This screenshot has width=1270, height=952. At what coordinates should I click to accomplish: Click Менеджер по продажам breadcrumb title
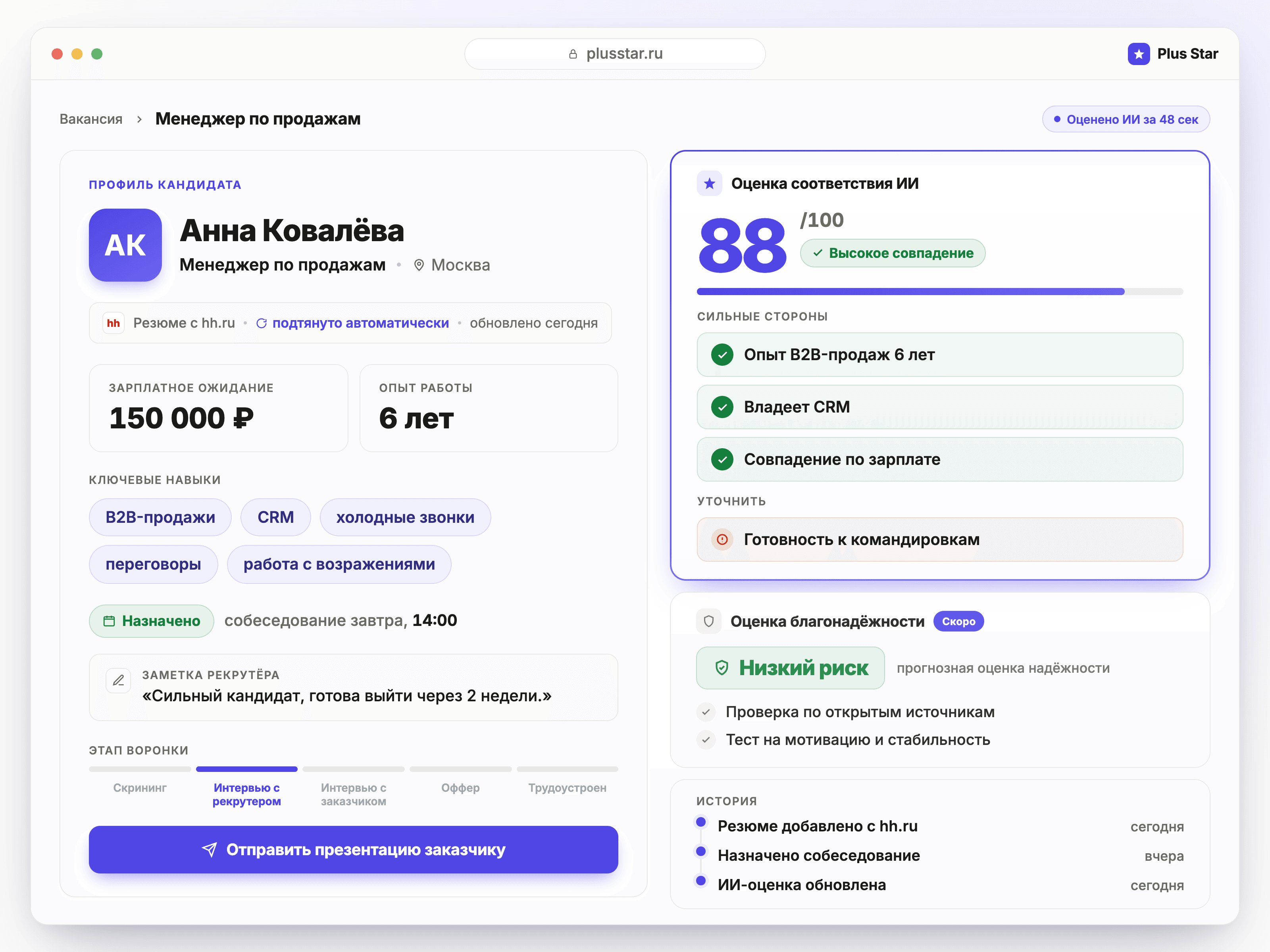point(258,119)
